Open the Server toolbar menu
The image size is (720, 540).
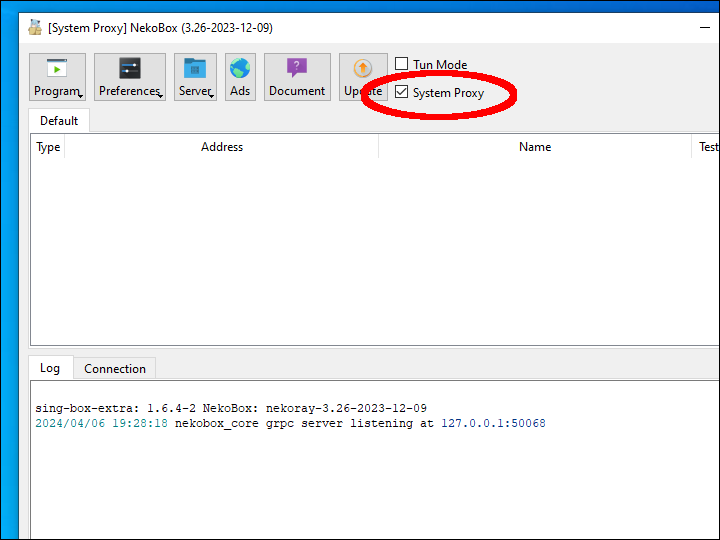point(195,77)
